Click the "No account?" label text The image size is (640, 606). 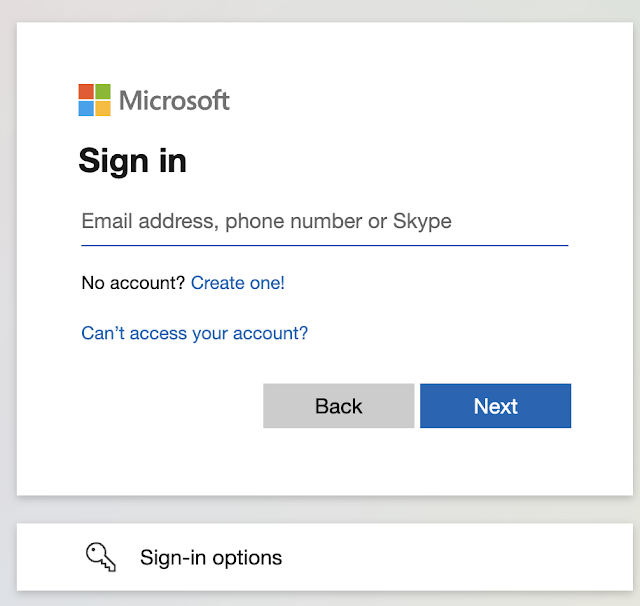click(x=133, y=283)
